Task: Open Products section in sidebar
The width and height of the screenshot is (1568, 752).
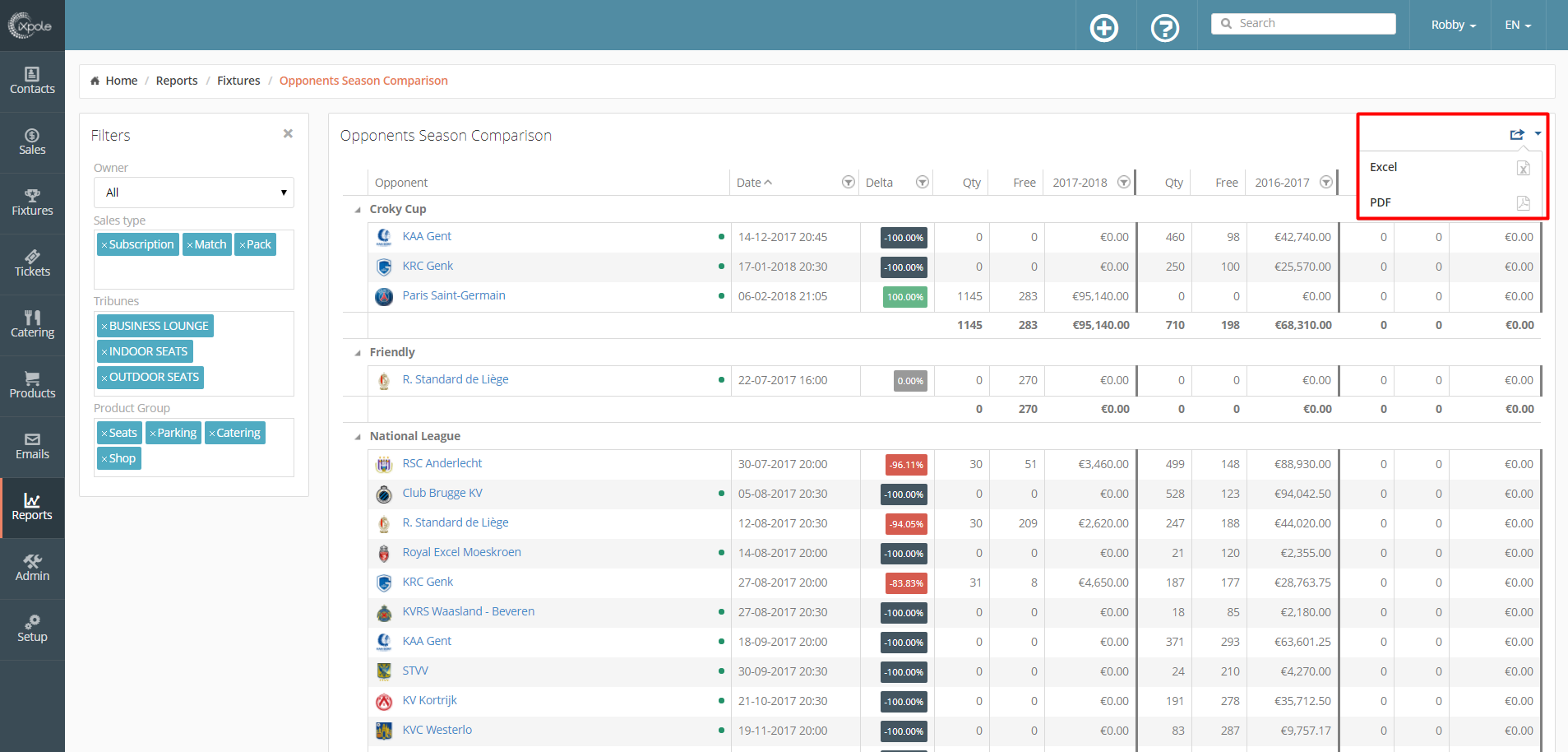Action: tap(32, 386)
